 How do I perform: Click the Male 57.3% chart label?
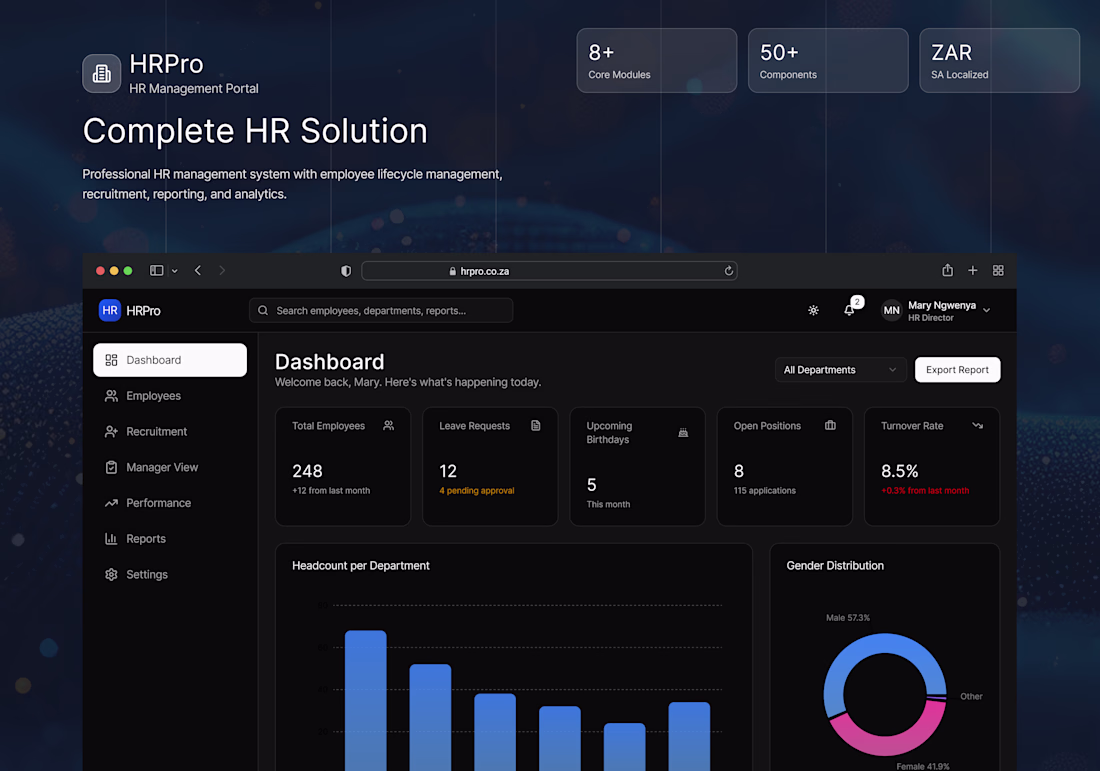pos(847,617)
